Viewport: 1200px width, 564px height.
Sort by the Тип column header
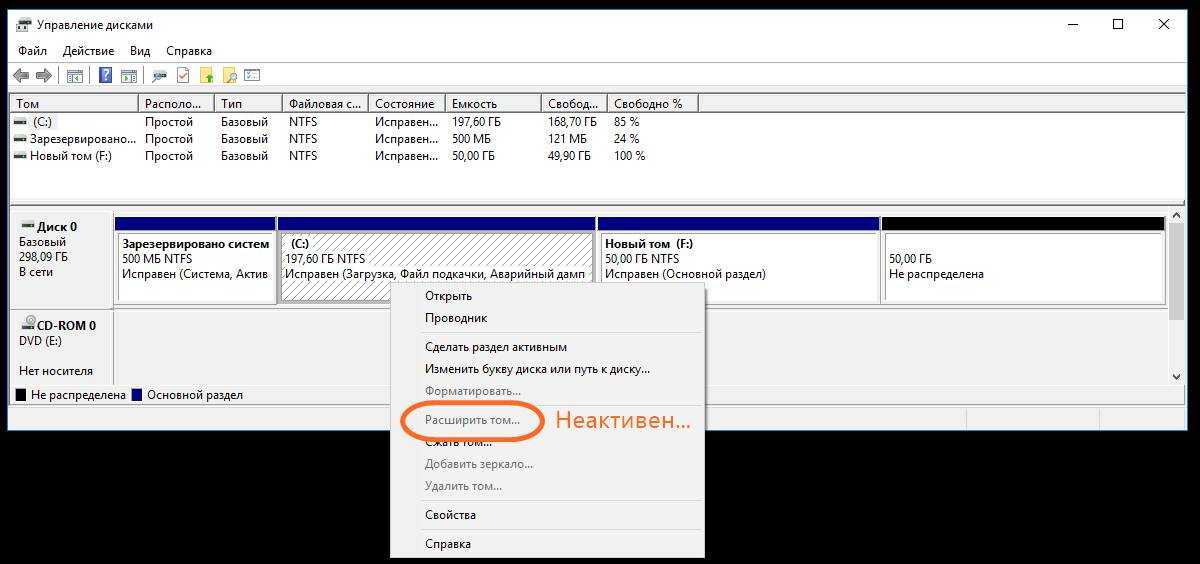coord(248,103)
